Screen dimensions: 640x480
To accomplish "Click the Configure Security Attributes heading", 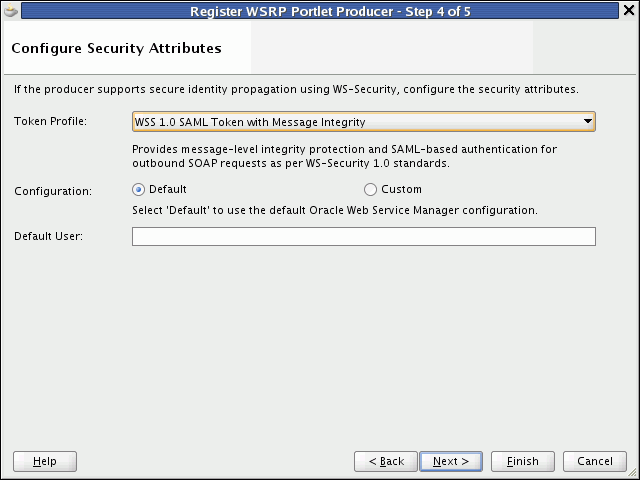I will pos(116,48).
